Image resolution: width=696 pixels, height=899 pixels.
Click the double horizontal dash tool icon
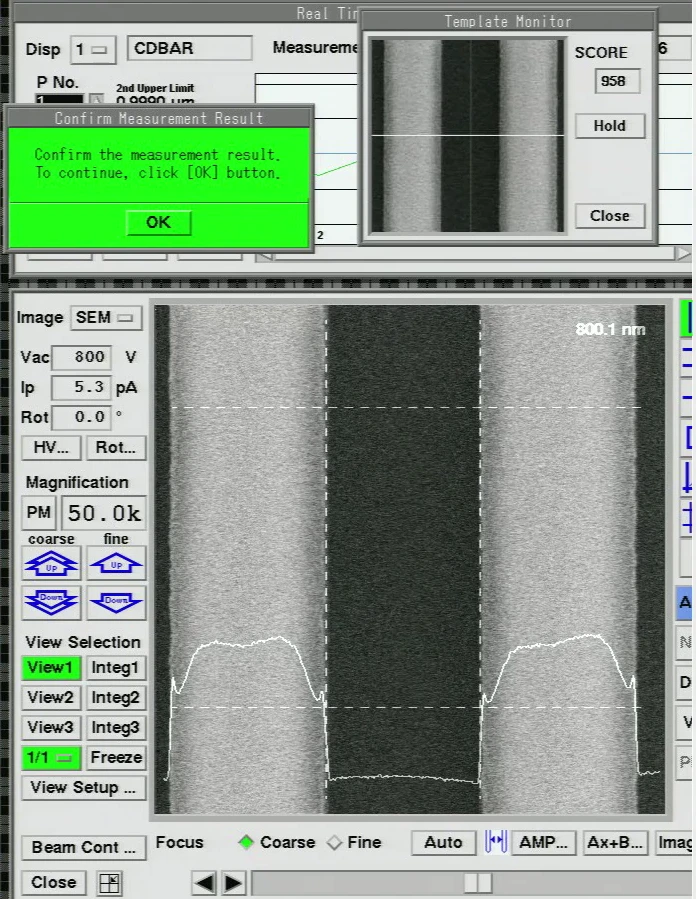pyautogui.click(x=686, y=356)
